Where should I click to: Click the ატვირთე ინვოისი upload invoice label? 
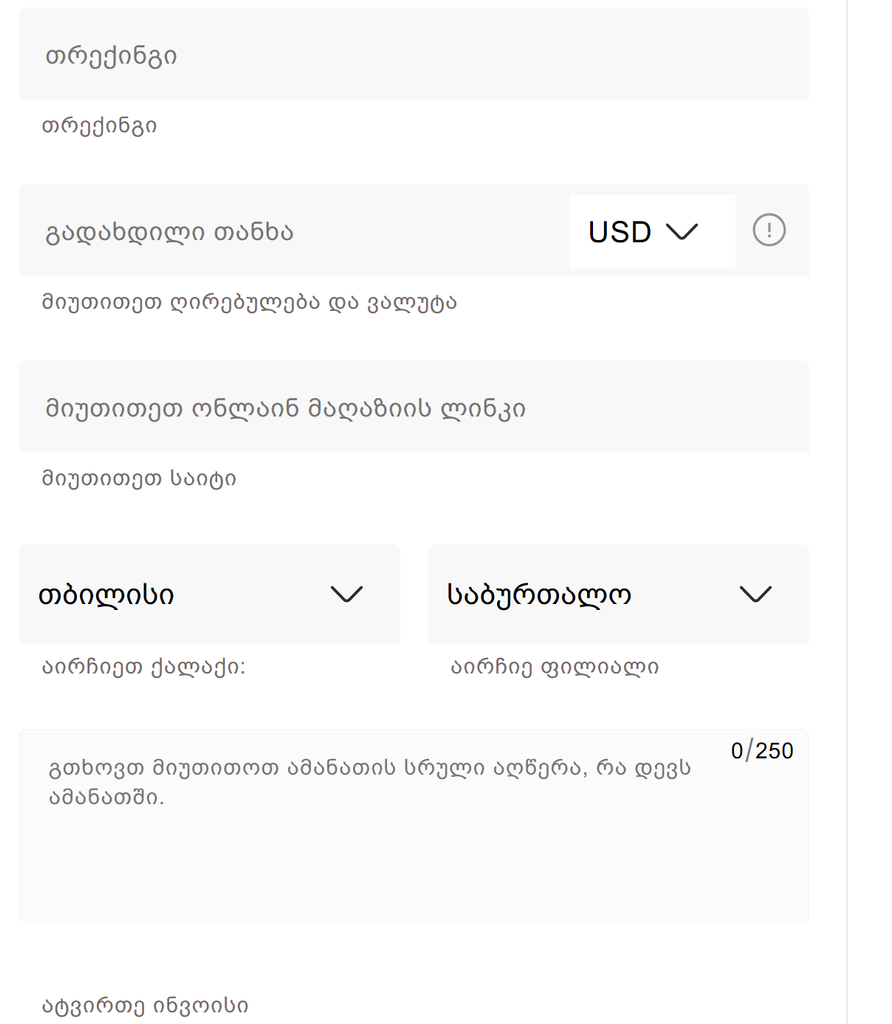pyautogui.click(x=145, y=1005)
